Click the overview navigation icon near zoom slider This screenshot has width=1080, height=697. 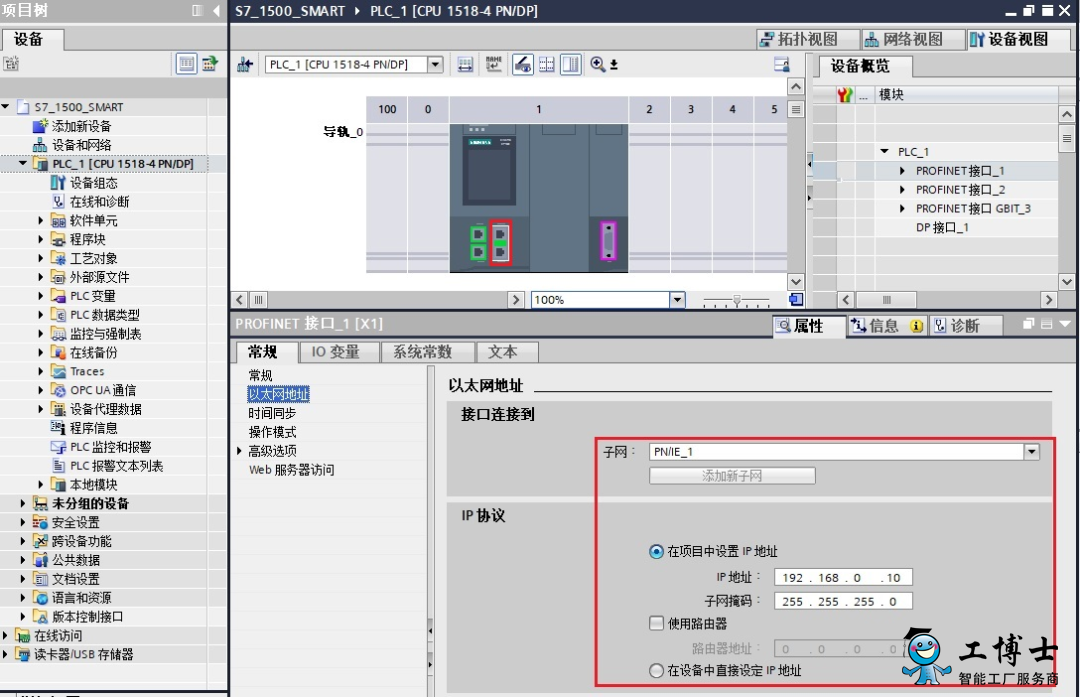pyautogui.click(x=796, y=300)
